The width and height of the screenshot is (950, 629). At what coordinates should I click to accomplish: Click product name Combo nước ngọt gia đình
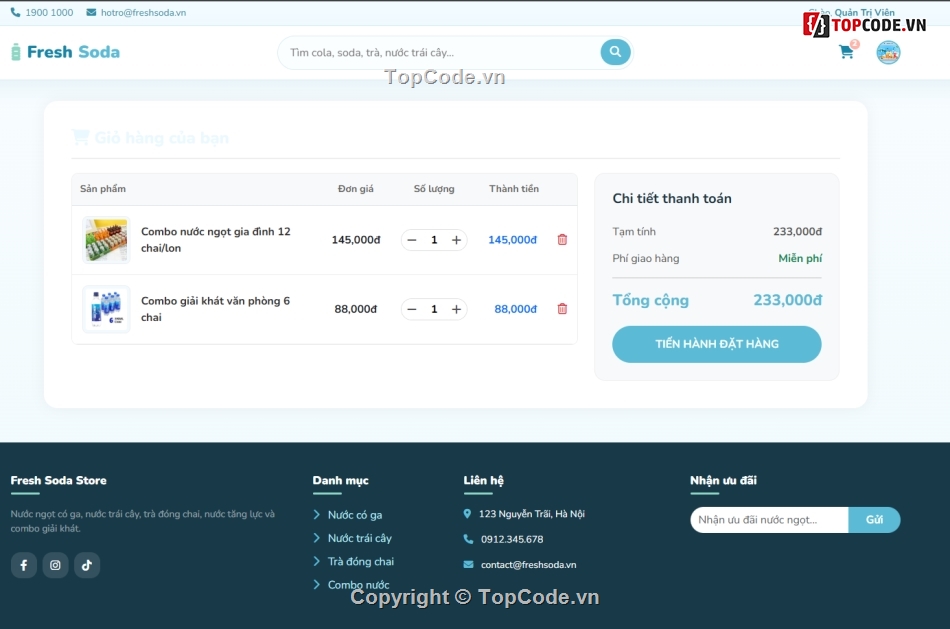[x=216, y=240]
